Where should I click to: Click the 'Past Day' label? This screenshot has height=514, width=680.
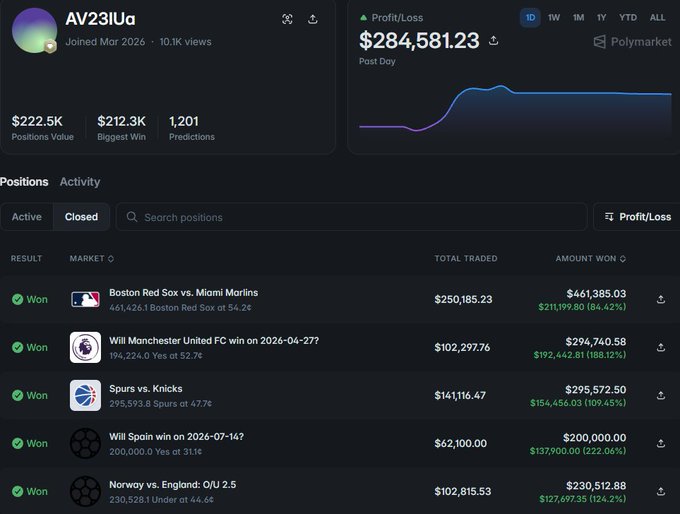coord(377,61)
